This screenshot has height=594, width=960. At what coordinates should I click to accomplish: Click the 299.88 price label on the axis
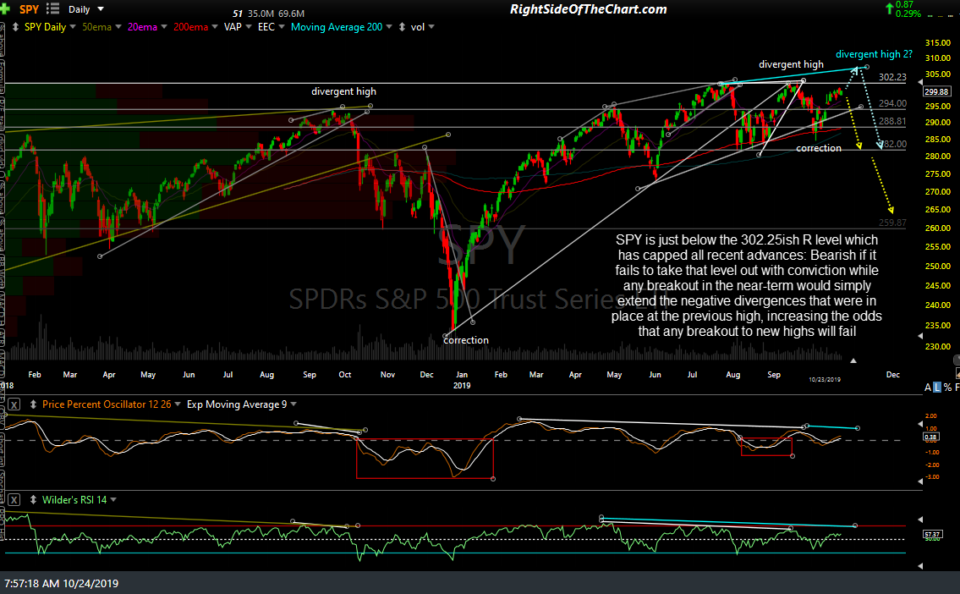938,90
